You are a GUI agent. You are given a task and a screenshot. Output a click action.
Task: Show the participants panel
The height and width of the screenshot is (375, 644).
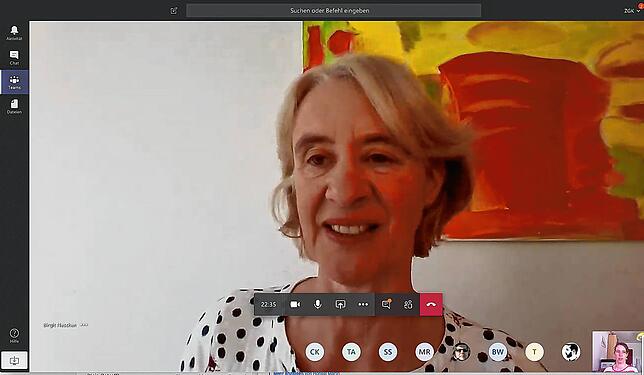(x=408, y=304)
